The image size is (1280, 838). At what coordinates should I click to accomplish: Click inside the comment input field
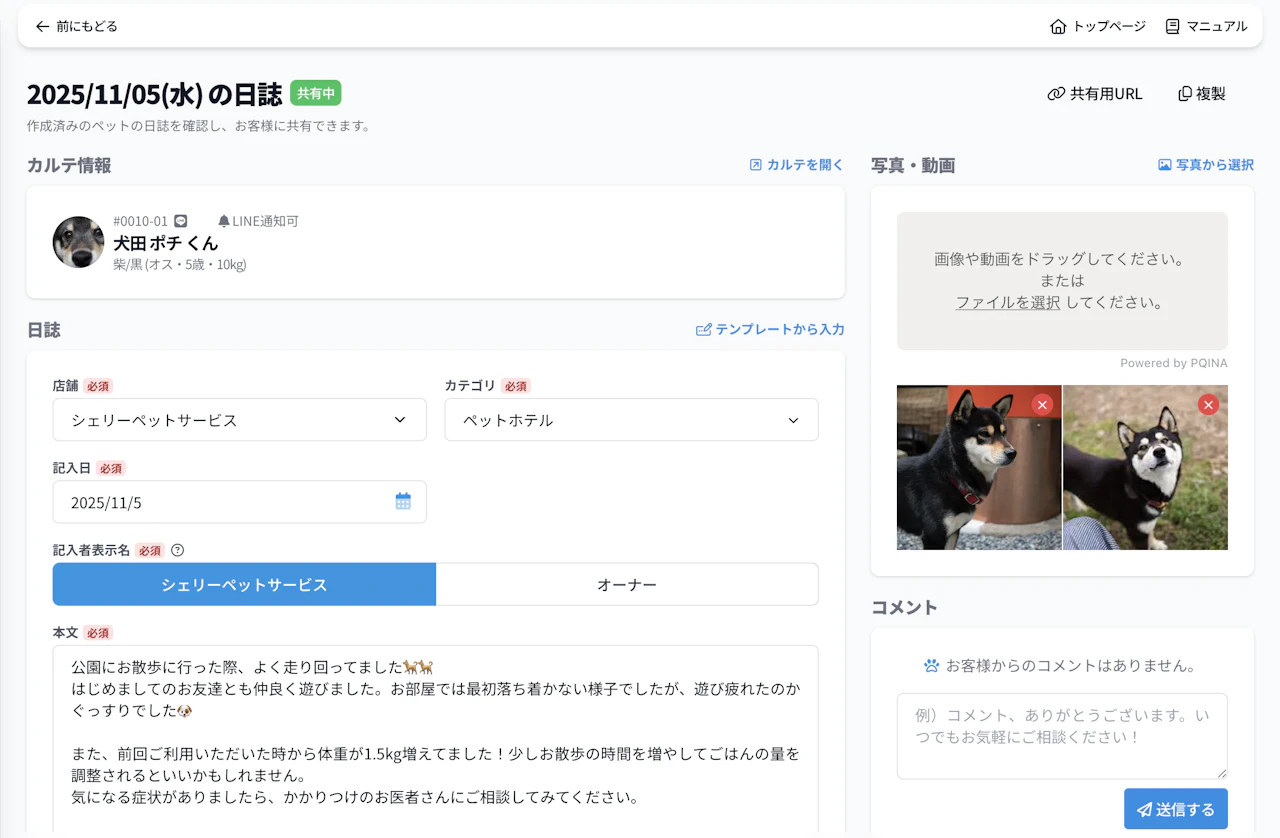1062,735
